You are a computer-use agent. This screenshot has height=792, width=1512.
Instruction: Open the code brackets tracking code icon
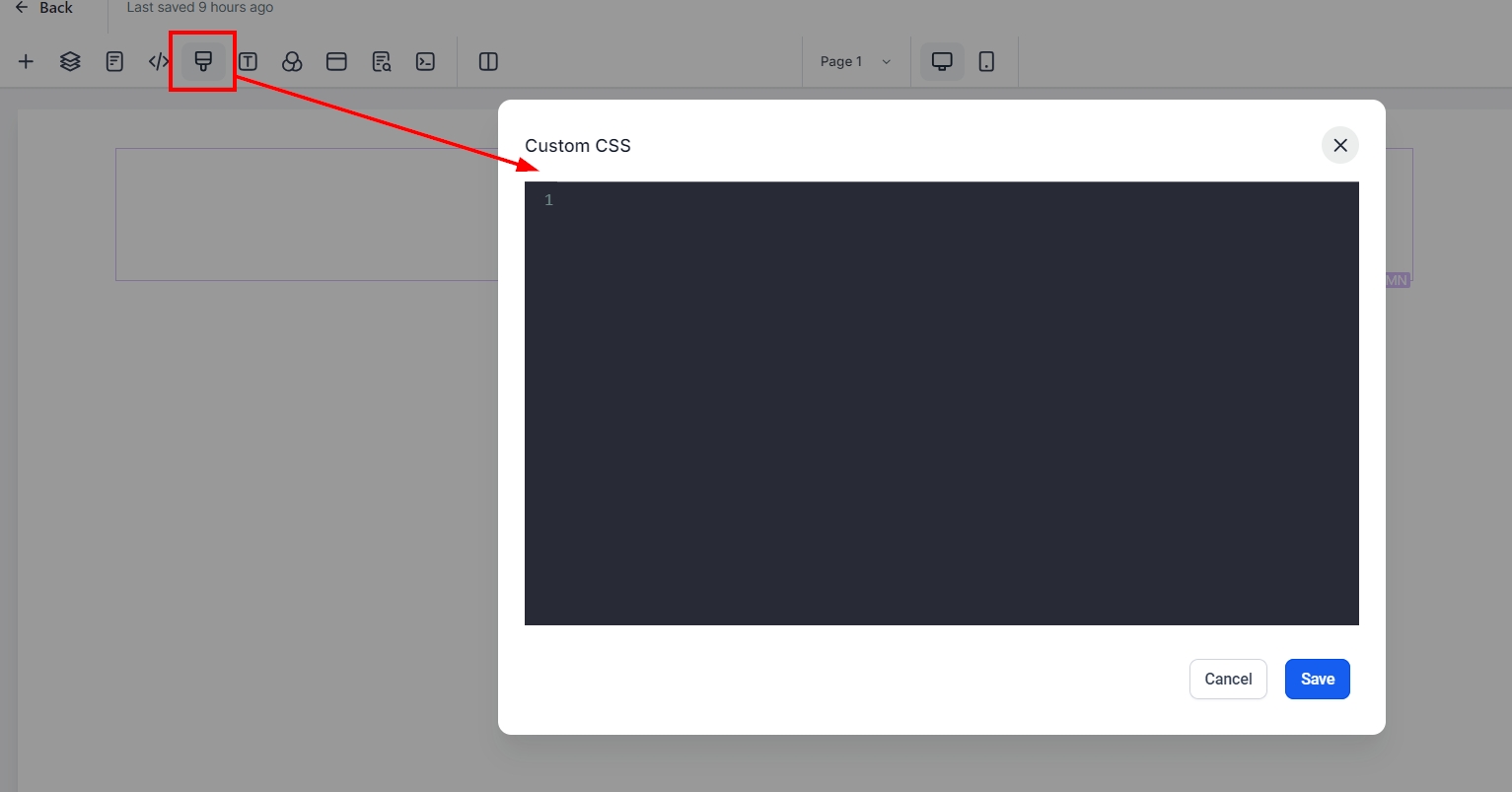159,61
